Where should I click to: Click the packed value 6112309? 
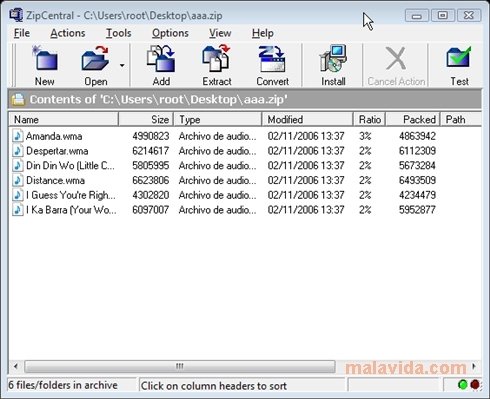(417, 151)
